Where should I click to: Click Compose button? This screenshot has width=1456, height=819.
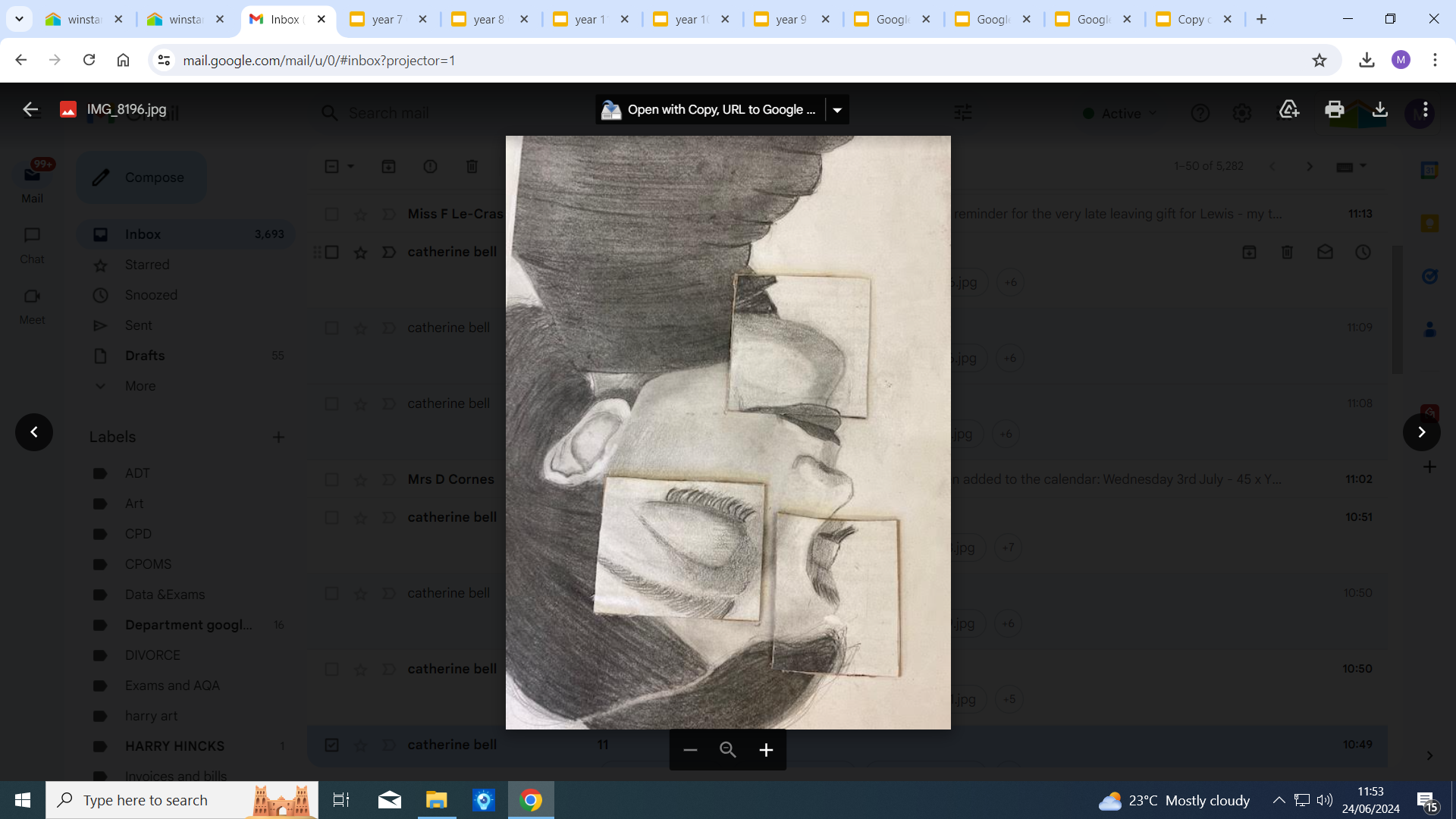(x=141, y=177)
